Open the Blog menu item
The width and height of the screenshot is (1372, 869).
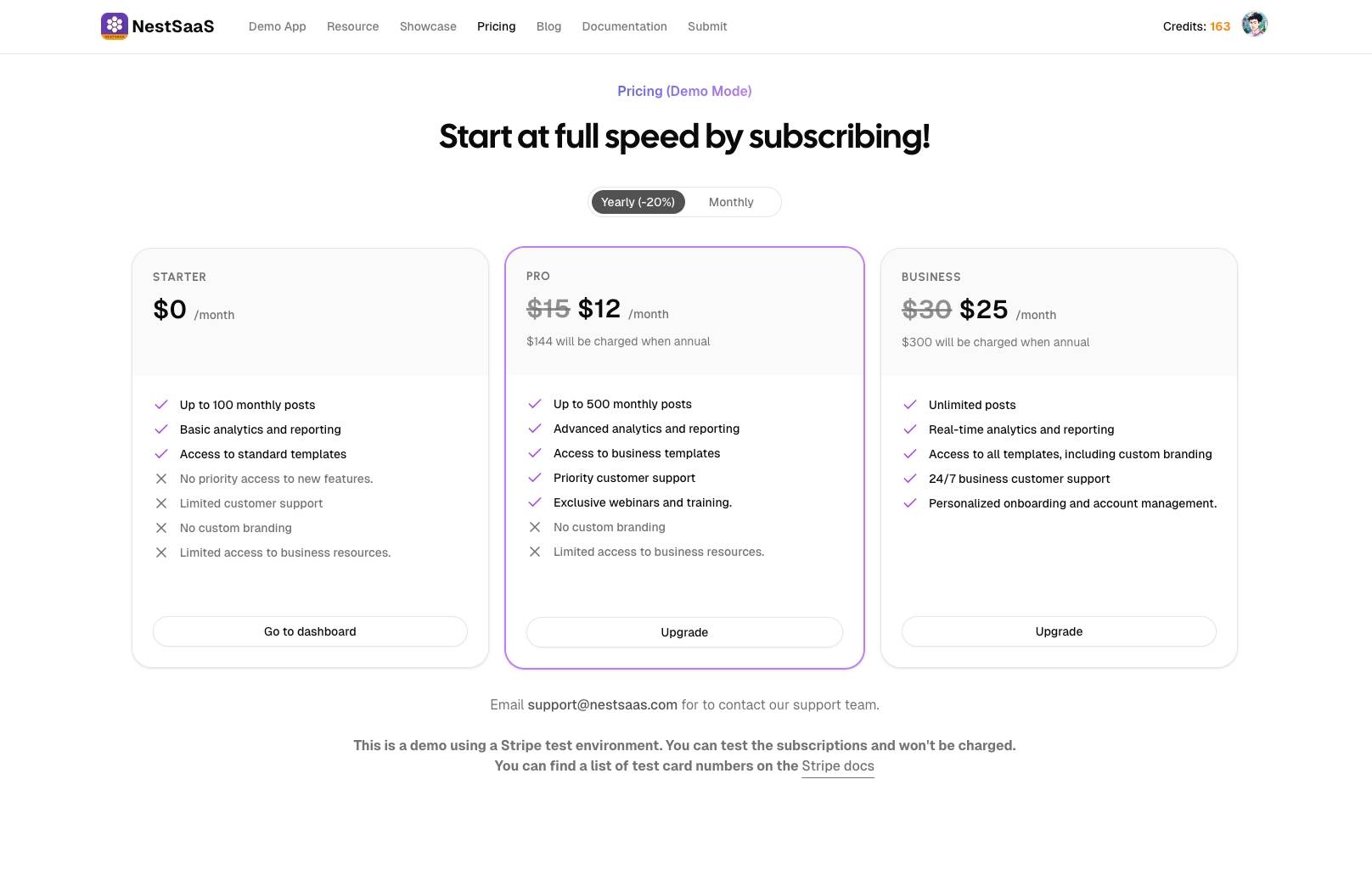[x=548, y=26]
